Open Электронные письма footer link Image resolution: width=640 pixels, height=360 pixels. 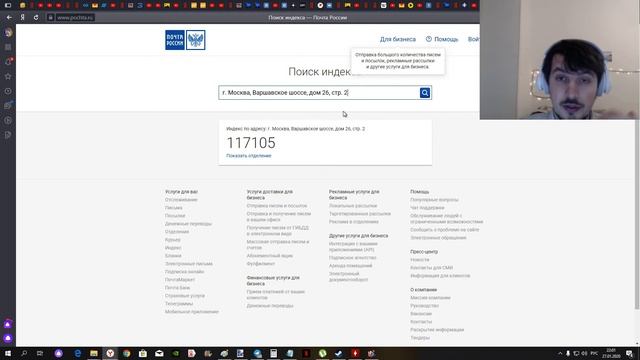pos(189,264)
